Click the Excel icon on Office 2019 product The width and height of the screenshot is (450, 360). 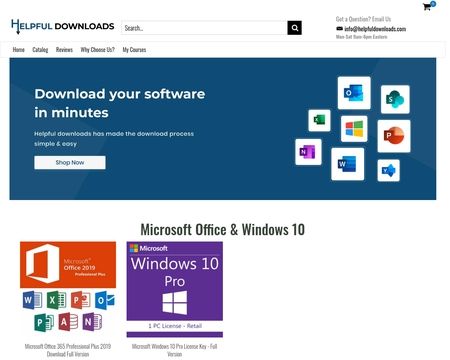click(56, 300)
